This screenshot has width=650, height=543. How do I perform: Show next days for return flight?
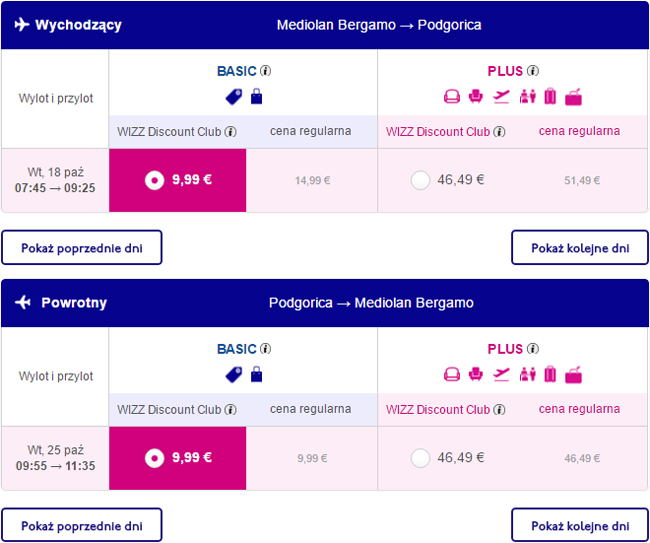pyautogui.click(x=580, y=525)
